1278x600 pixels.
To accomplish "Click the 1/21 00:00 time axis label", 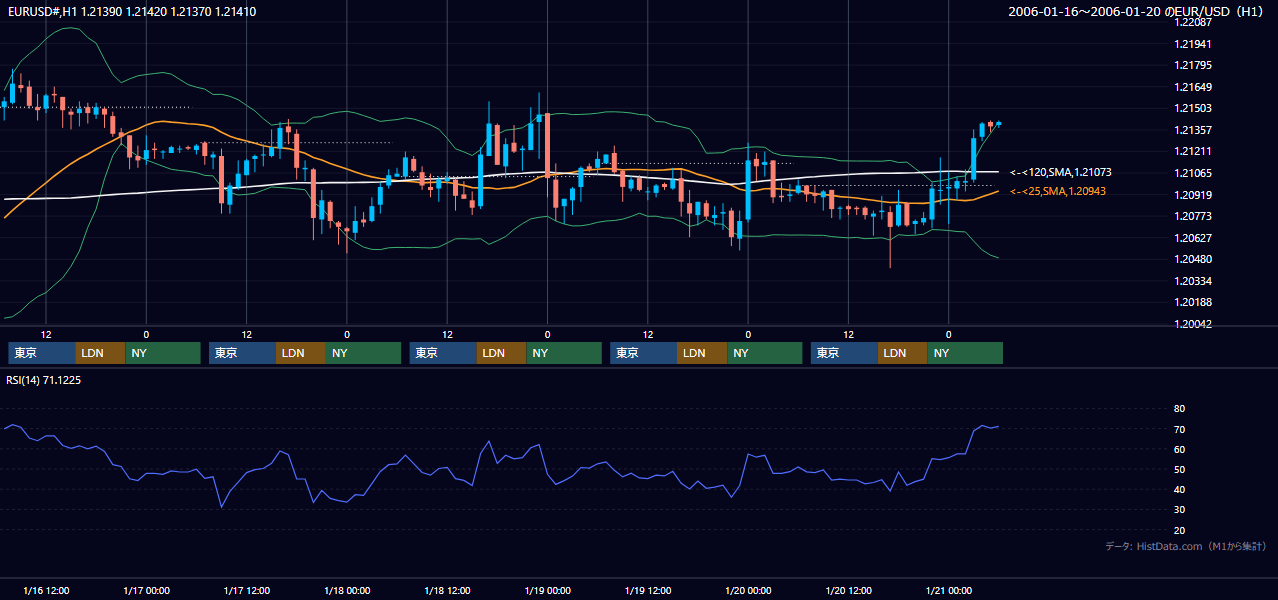I will 949,590.
